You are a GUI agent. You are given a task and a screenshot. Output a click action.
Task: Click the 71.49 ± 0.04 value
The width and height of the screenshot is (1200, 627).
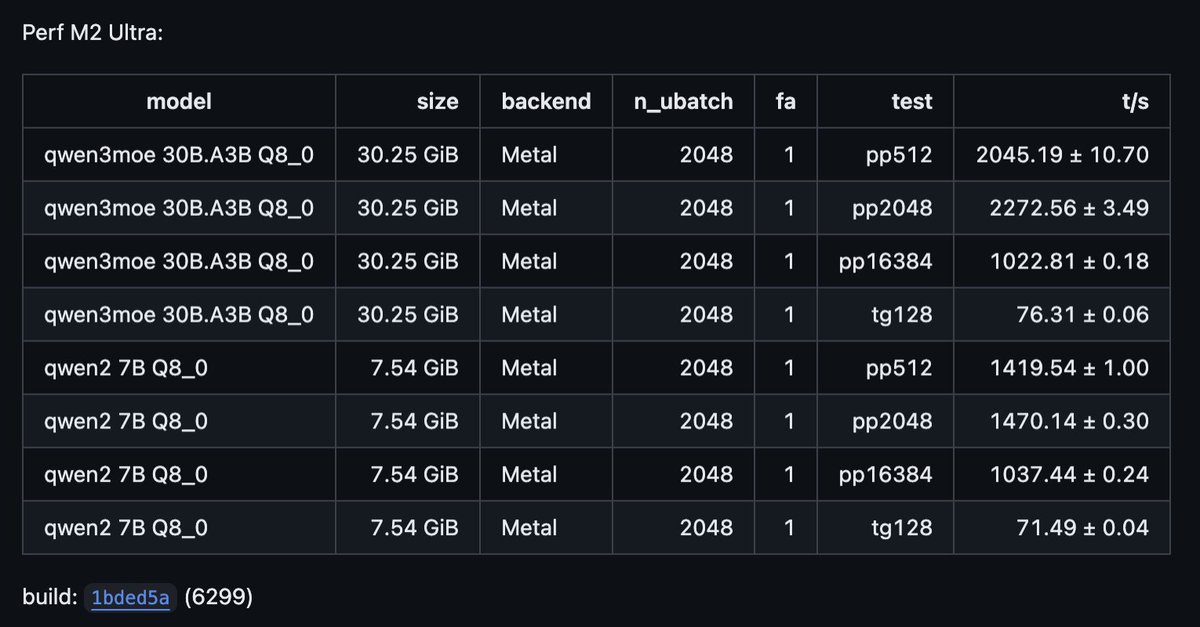[x=1083, y=528]
